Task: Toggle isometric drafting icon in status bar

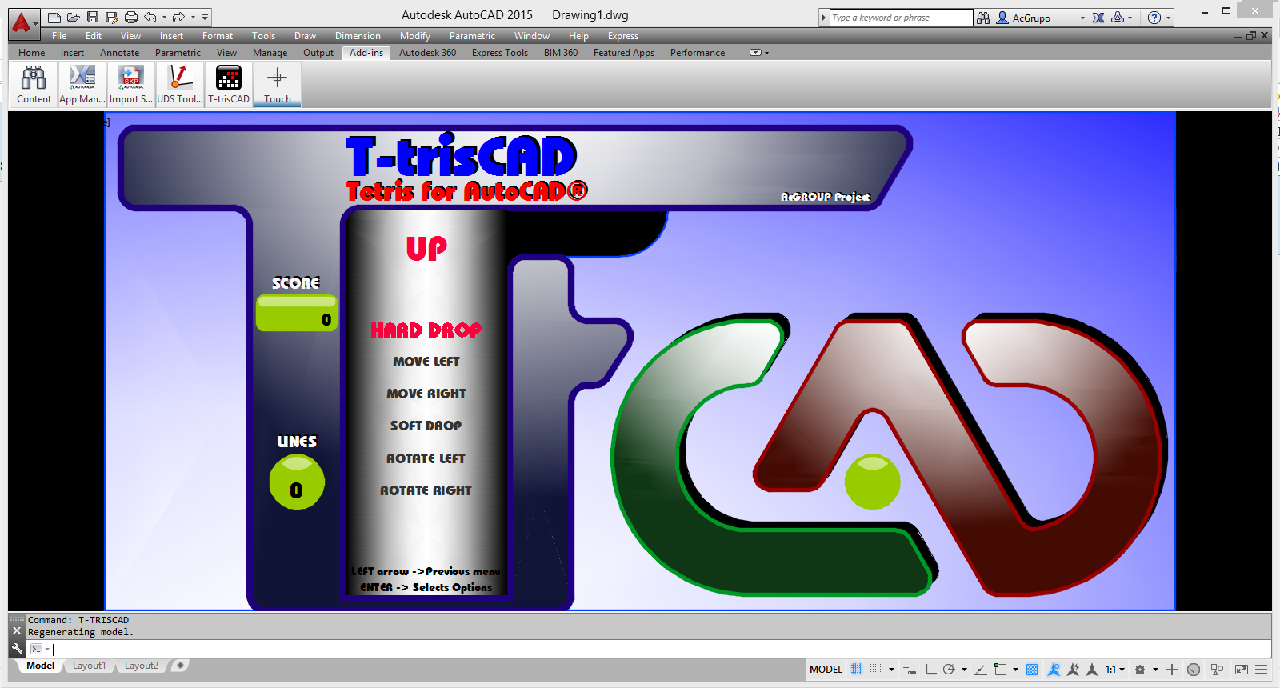Action: 980,669
